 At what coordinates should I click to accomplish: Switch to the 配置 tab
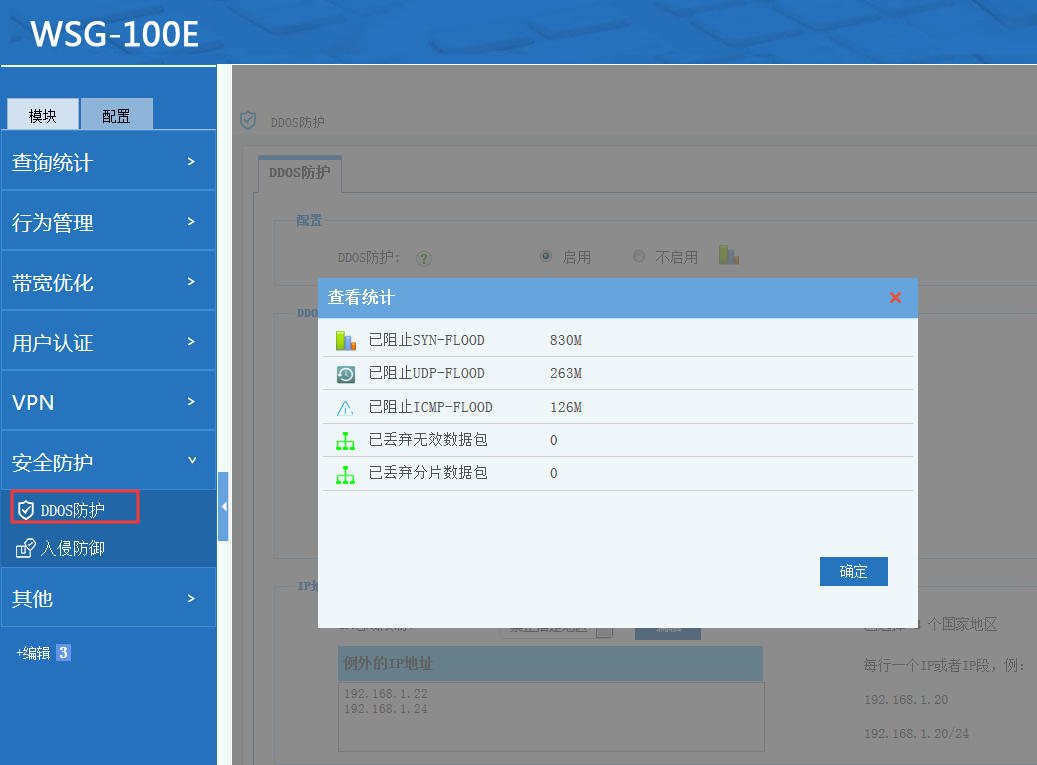click(x=116, y=115)
